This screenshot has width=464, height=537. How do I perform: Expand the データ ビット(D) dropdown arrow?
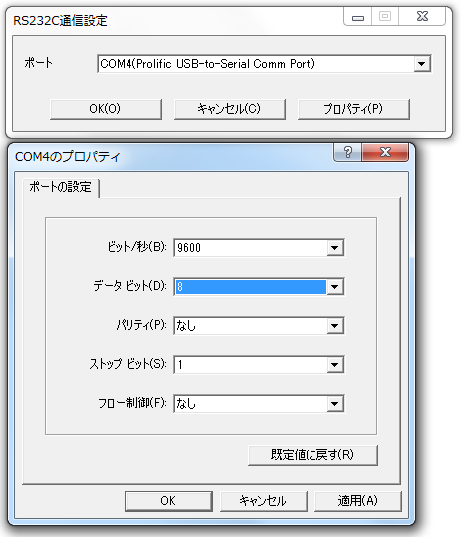pos(335,287)
